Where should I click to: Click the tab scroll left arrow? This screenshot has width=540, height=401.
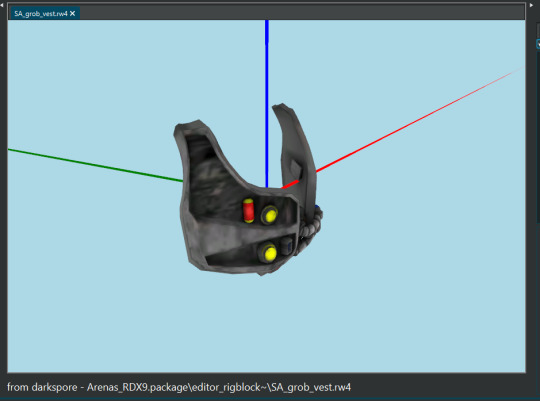[x=2, y=5]
